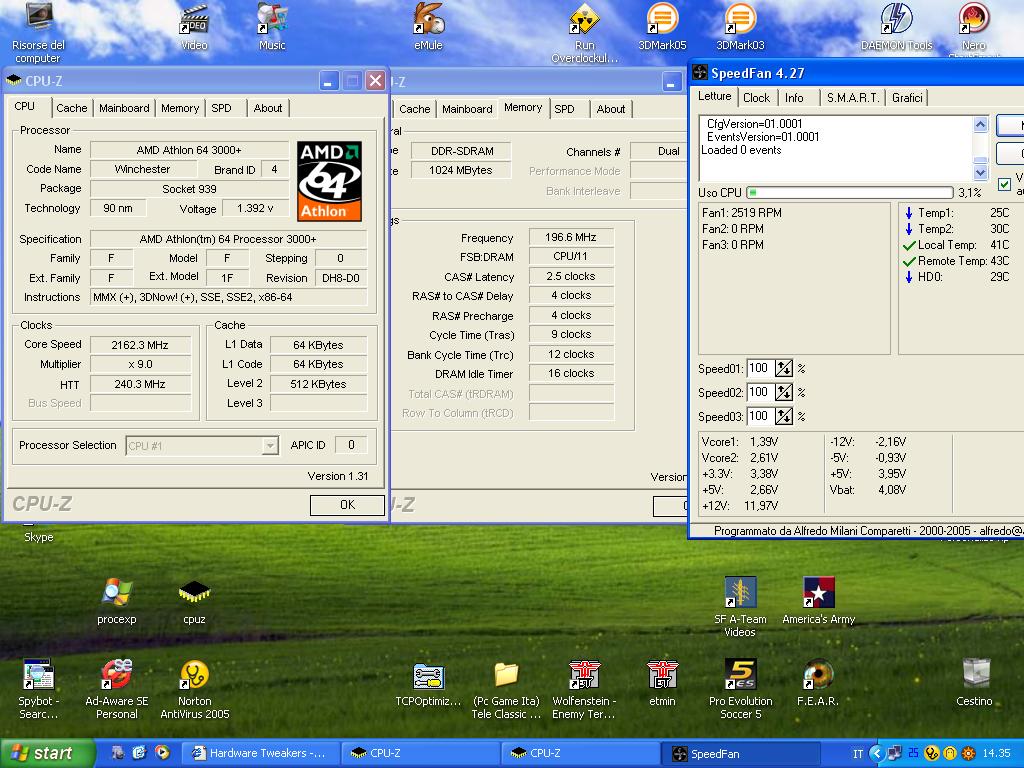The width and height of the screenshot is (1024, 768).
Task: Launch the eMule desktop icon
Action: pos(428,28)
